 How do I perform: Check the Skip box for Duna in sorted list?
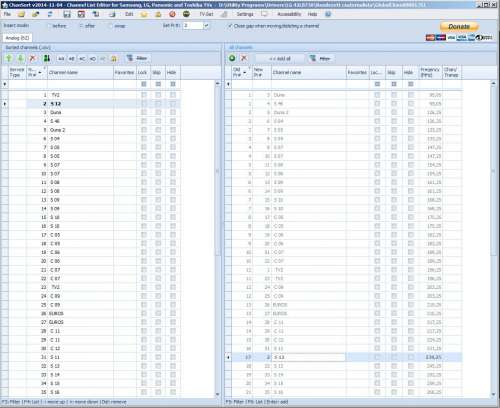(158, 112)
